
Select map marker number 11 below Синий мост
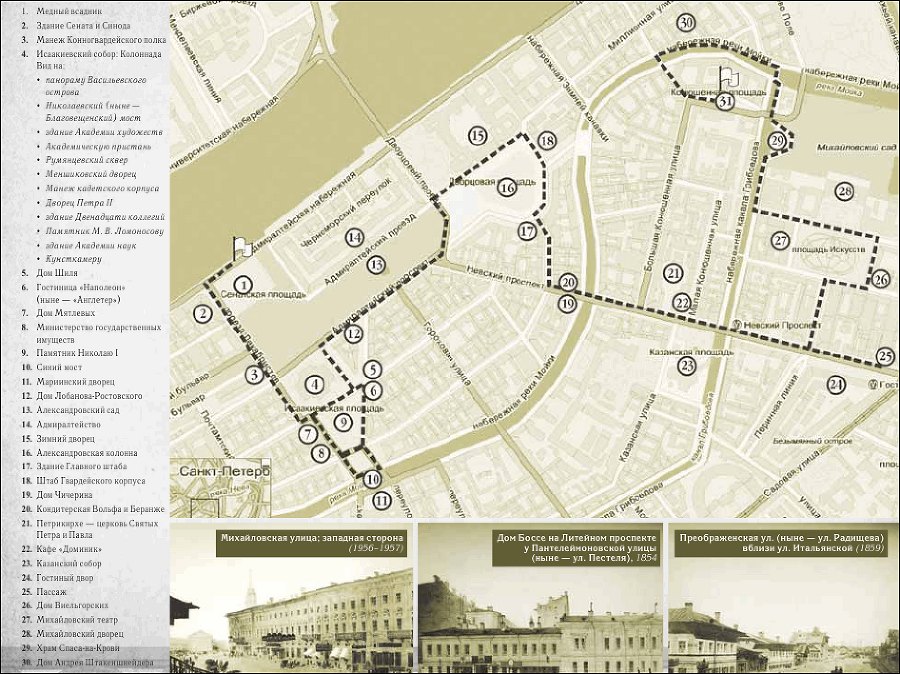tap(382, 501)
